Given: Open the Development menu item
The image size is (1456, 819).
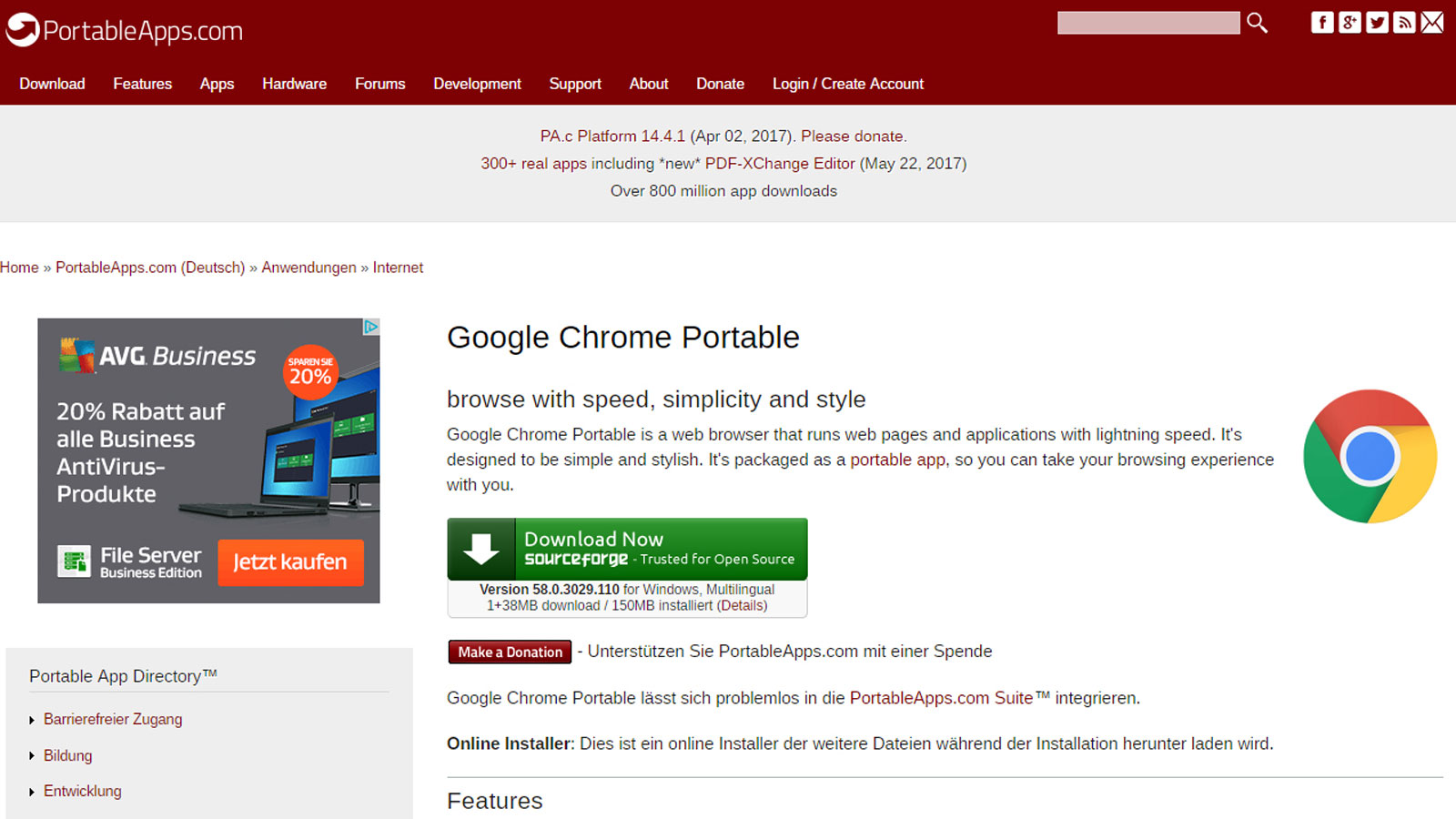Looking at the screenshot, I should point(477,84).
